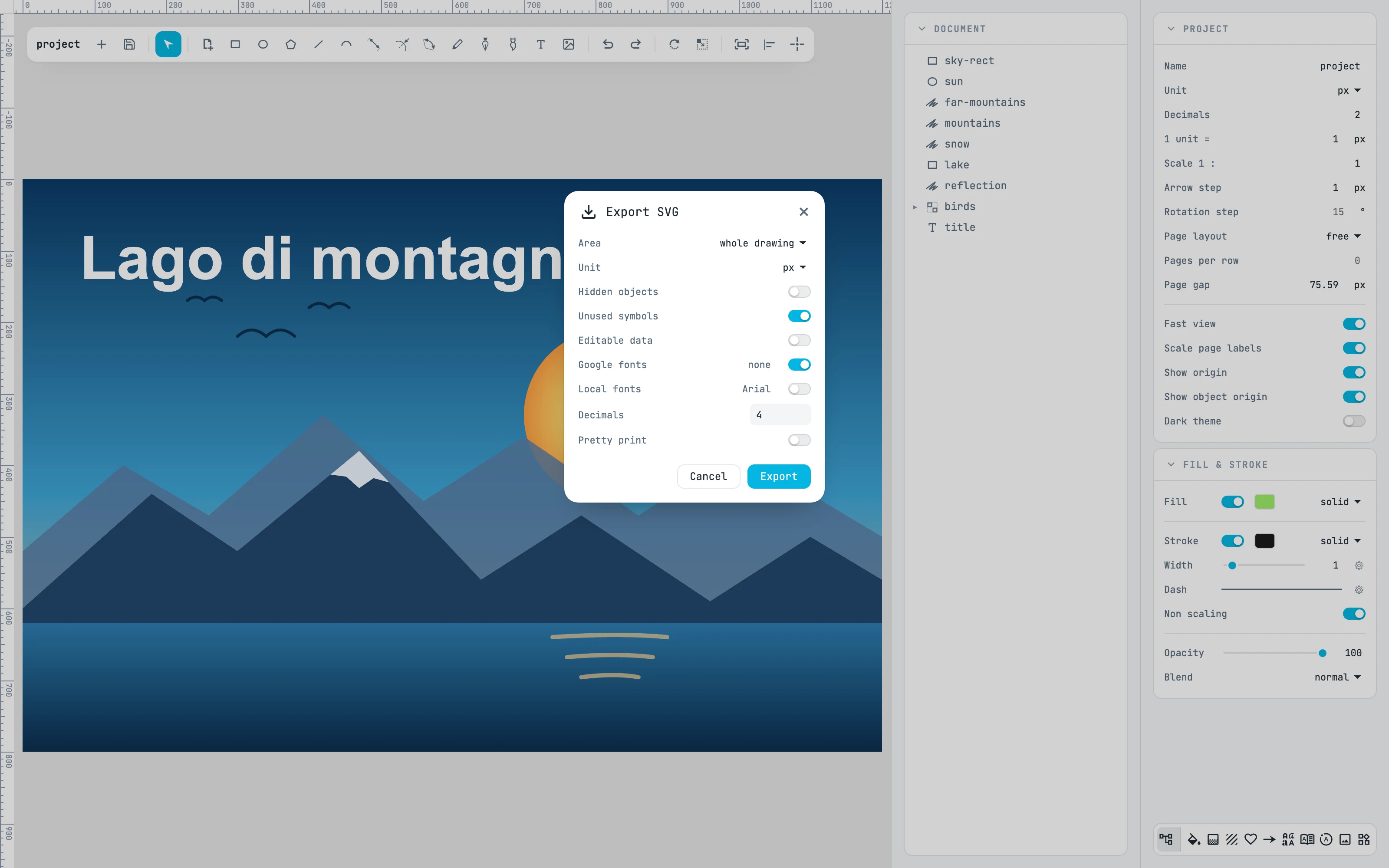Image resolution: width=1389 pixels, height=868 pixels.
Task: Open the Unit dropdown in Export dialog
Action: 795,267
